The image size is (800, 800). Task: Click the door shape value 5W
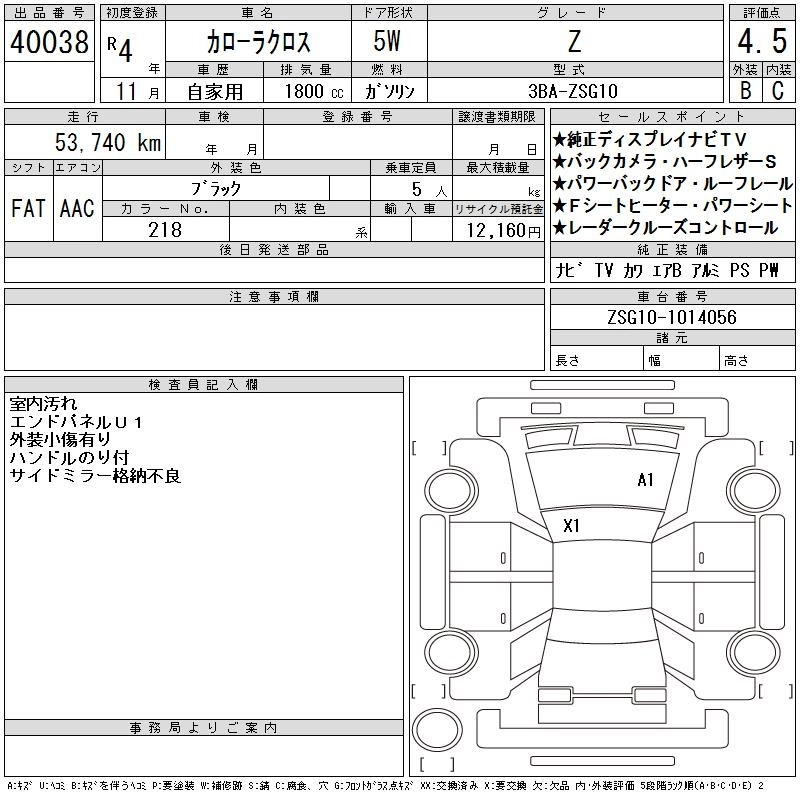(x=387, y=41)
